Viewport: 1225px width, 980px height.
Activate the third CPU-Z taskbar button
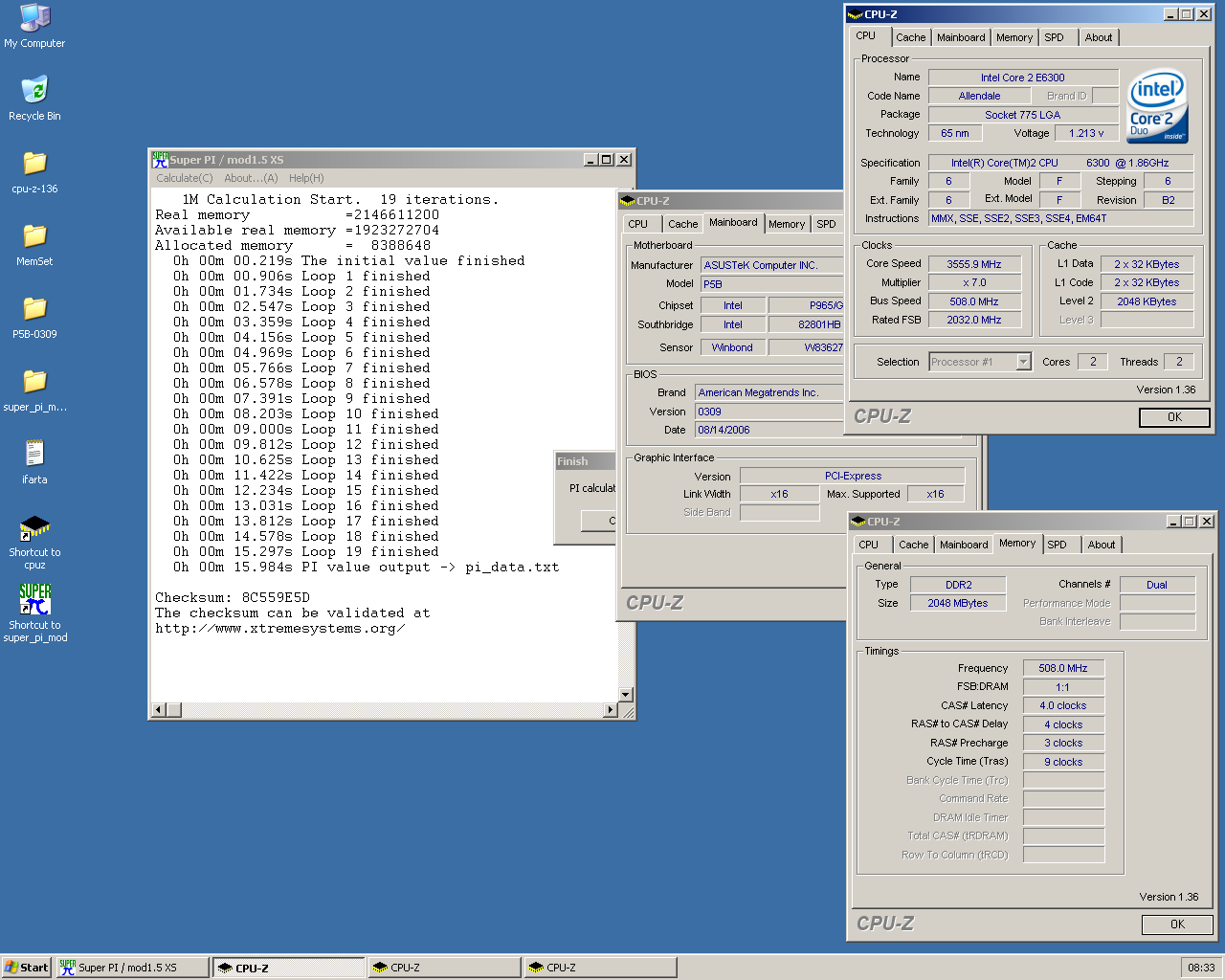click(600, 968)
